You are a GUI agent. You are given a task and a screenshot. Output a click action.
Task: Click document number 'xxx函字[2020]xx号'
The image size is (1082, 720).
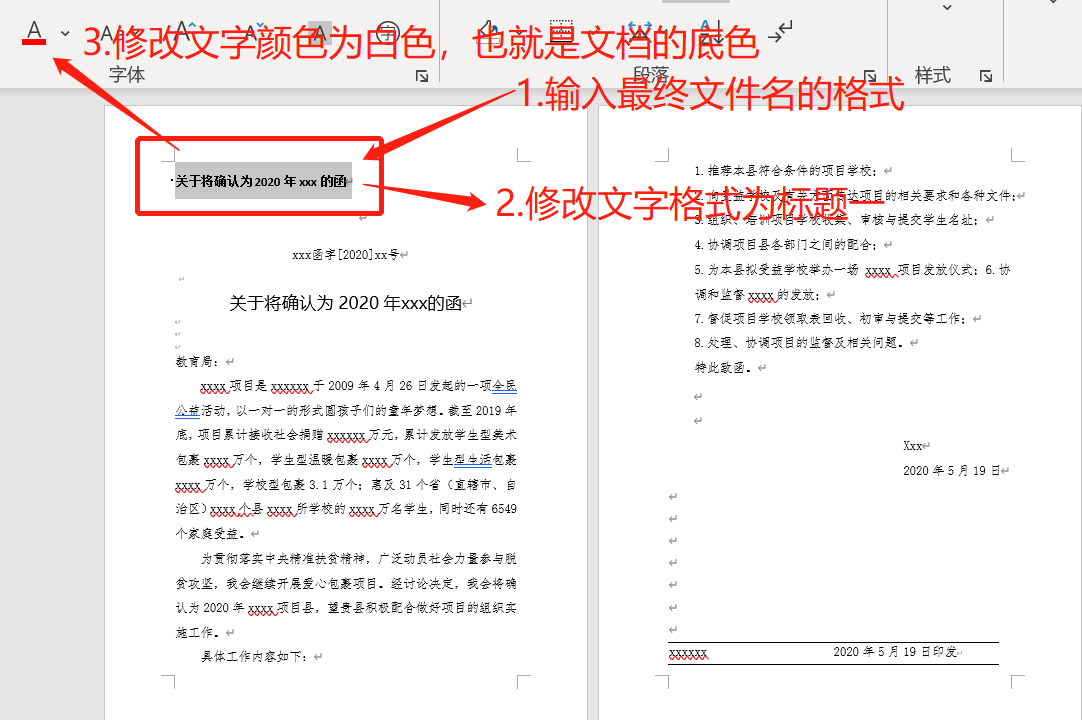[346, 254]
